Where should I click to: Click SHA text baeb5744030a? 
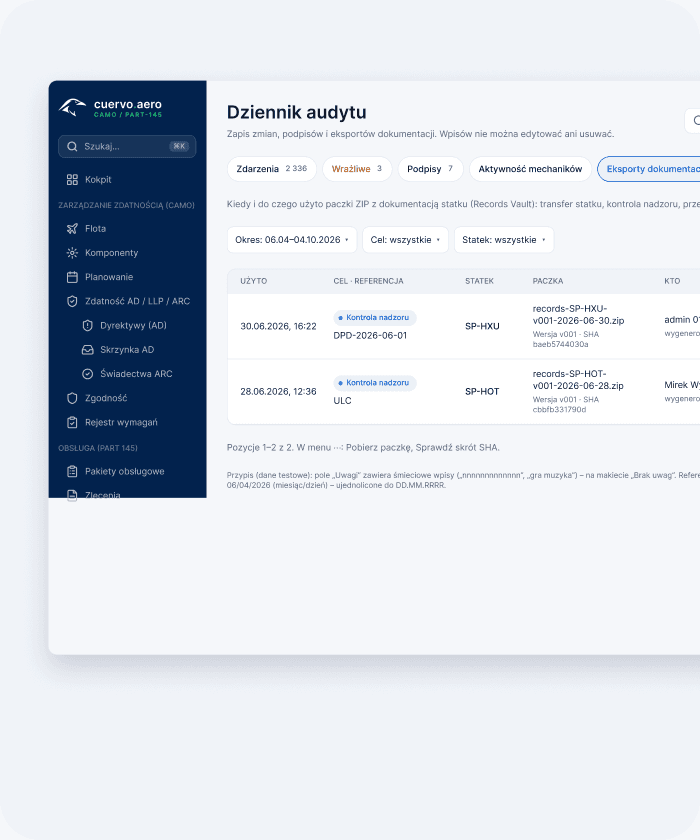tap(560, 344)
